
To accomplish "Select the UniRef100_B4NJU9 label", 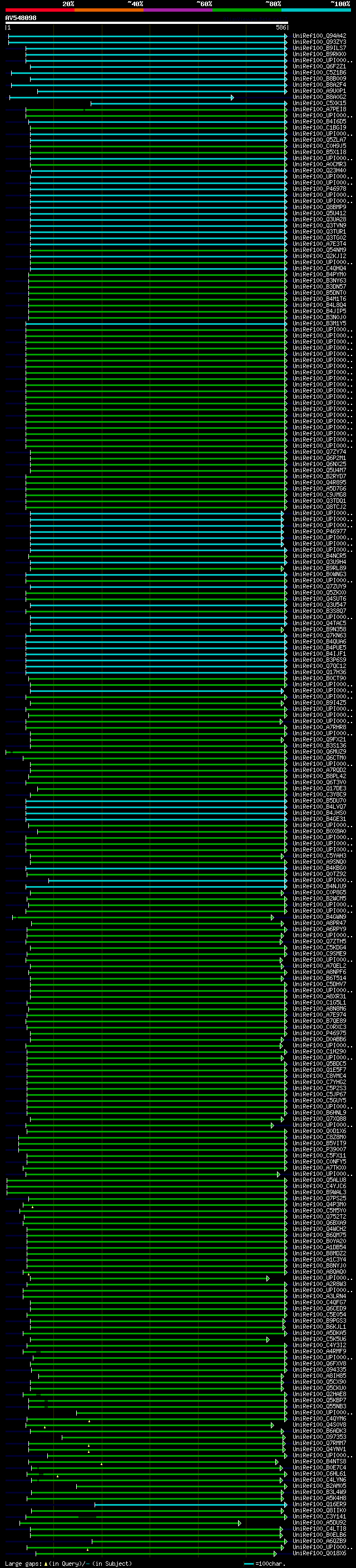I will tap(319, 886).
